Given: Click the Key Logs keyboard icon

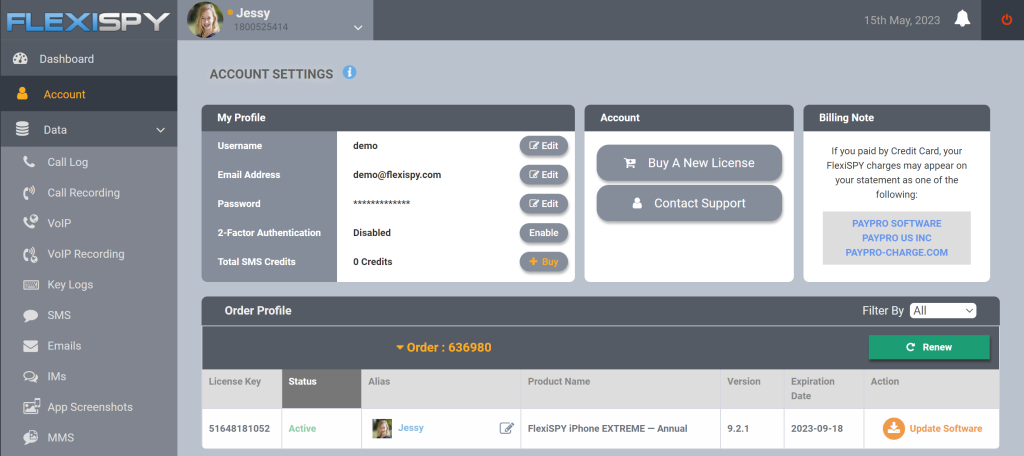Looking at the screenshot, I should point(31,285).
